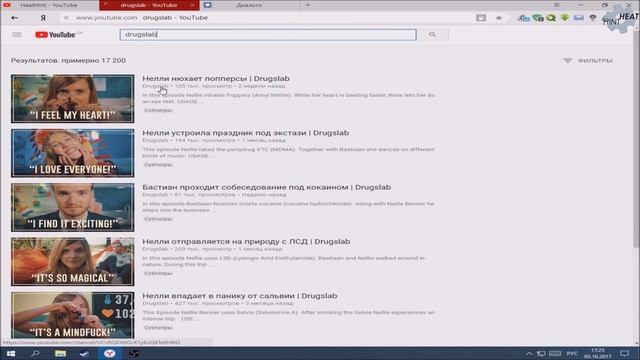The height and width of the screenshot is (360, 640).
Task: Bookmark the page with the star icon
Action: point(499,18)
